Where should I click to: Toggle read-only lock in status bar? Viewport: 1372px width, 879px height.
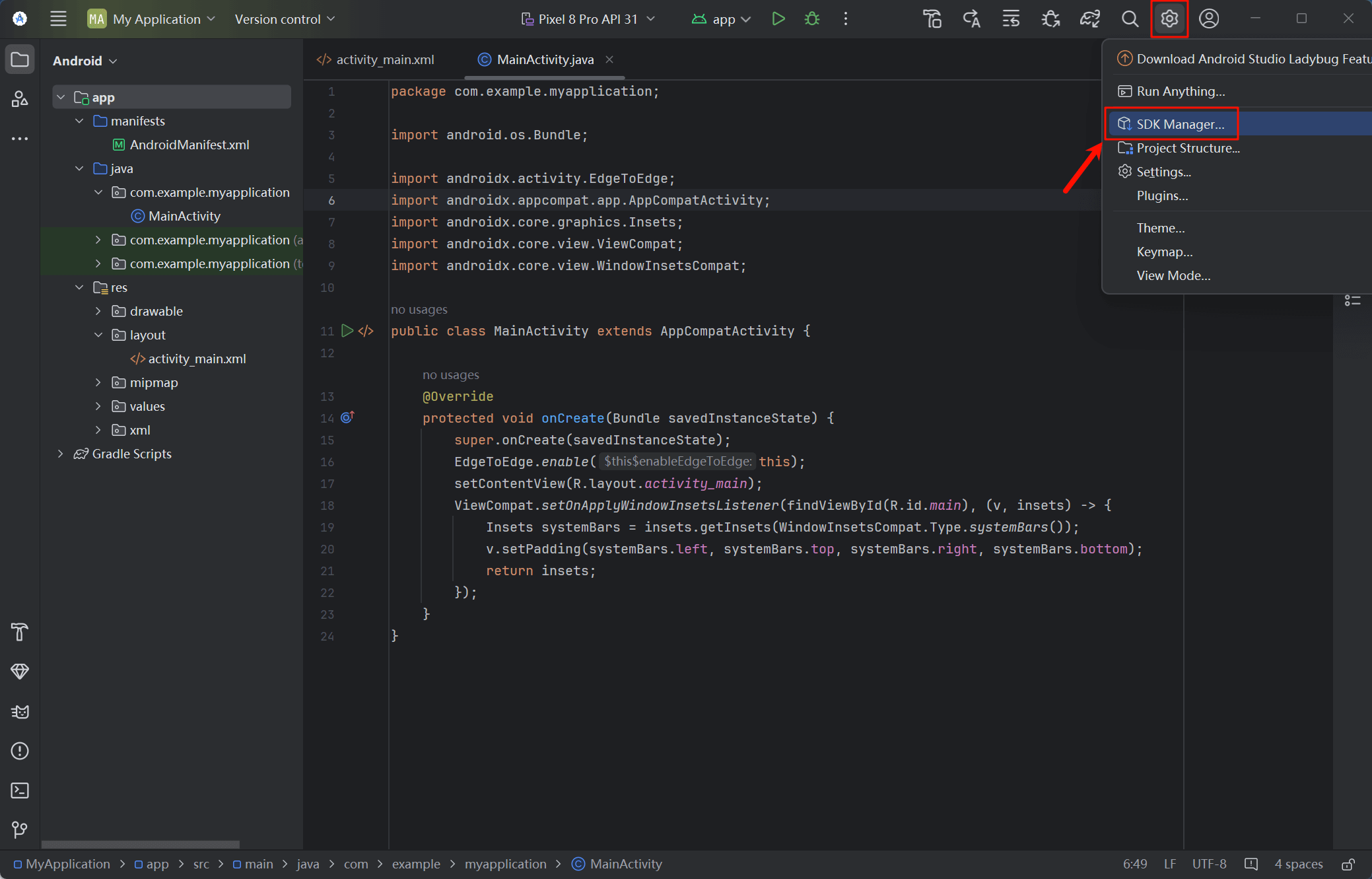click(1348, 864)
